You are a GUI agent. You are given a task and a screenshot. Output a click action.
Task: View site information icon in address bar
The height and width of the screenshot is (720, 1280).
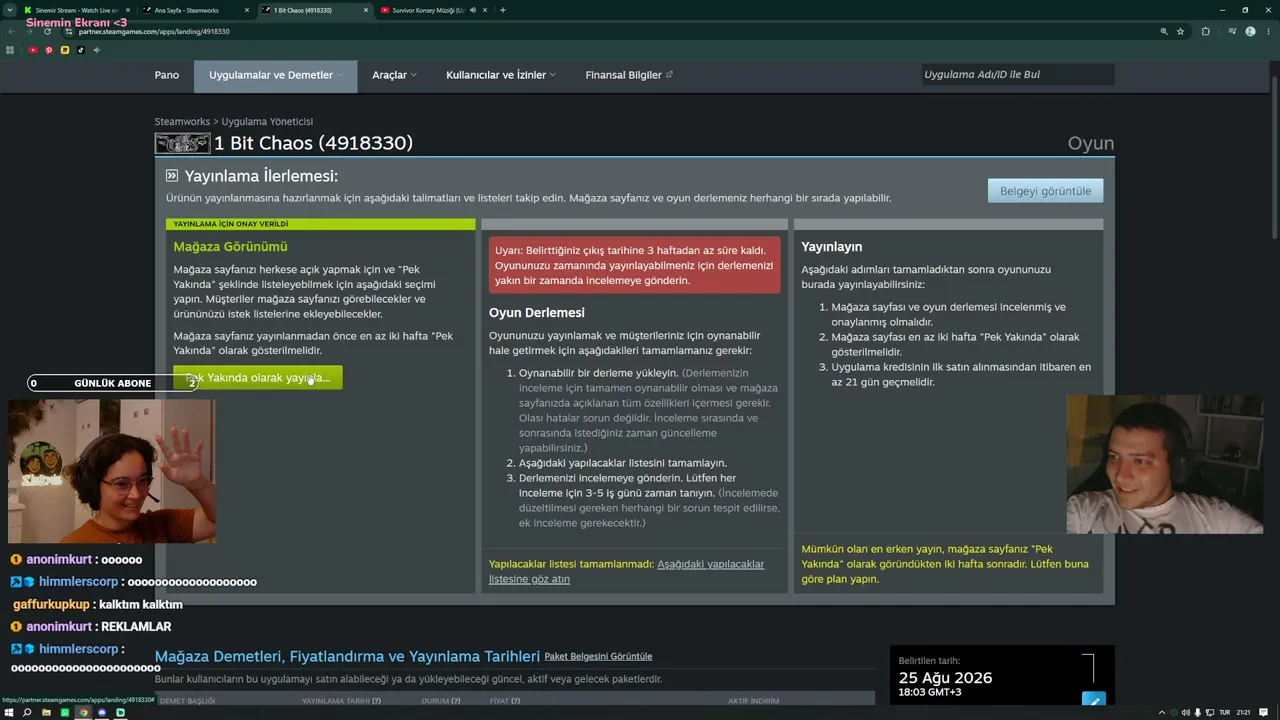(69, 31)
